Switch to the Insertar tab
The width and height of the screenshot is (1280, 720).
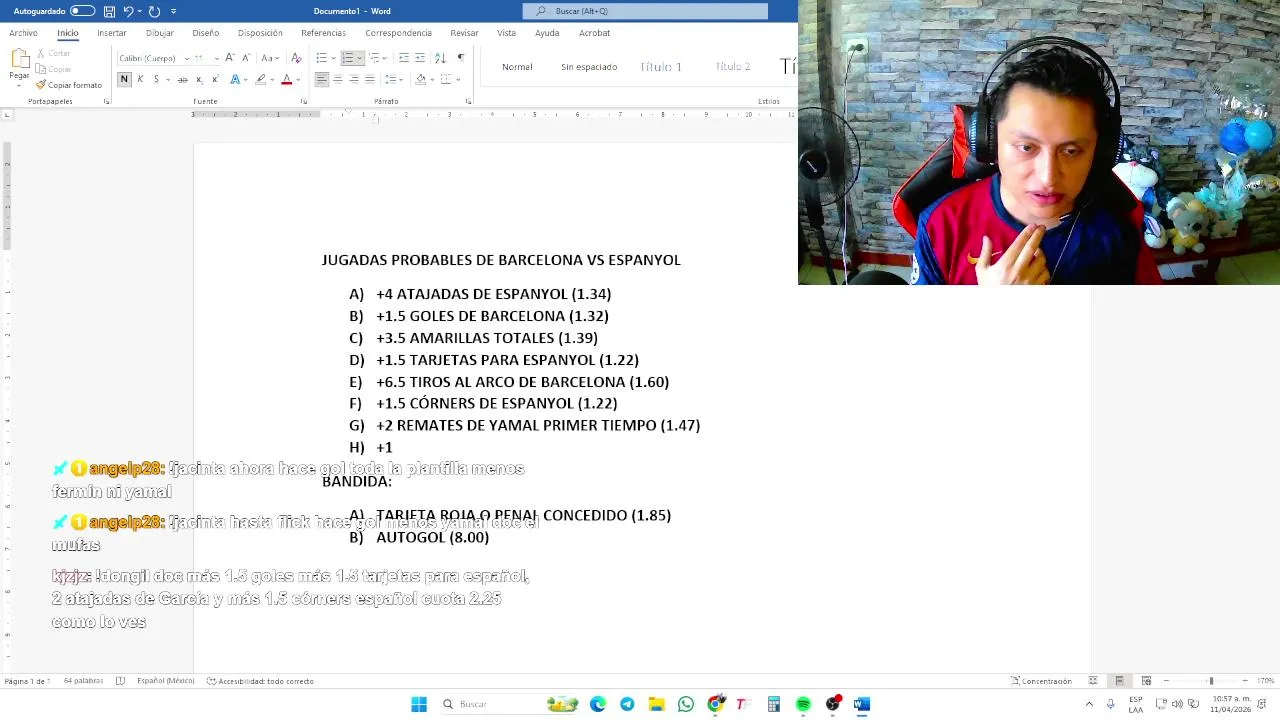(x=112, y=33)
